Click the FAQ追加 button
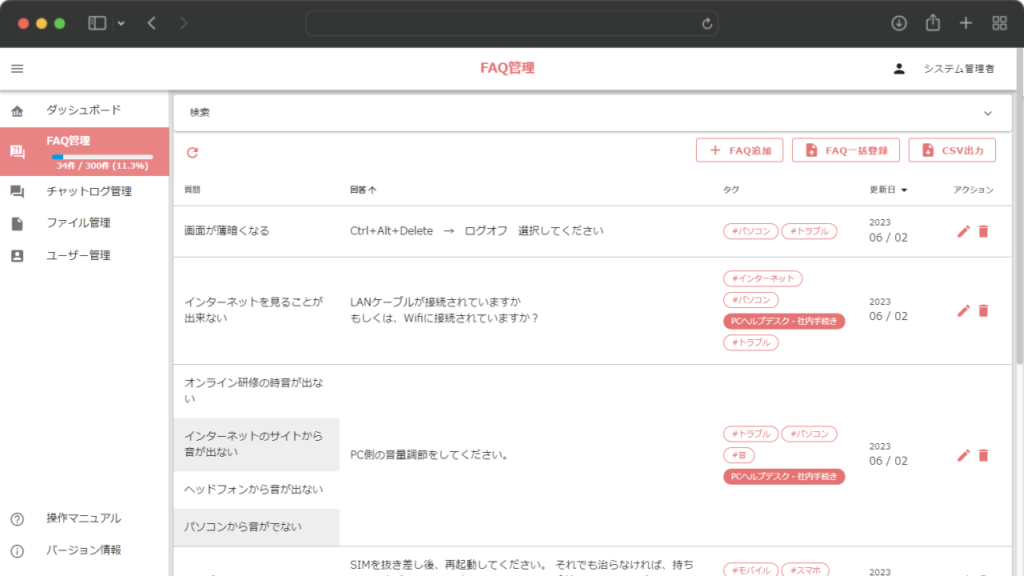 click(x=739, y=150)
